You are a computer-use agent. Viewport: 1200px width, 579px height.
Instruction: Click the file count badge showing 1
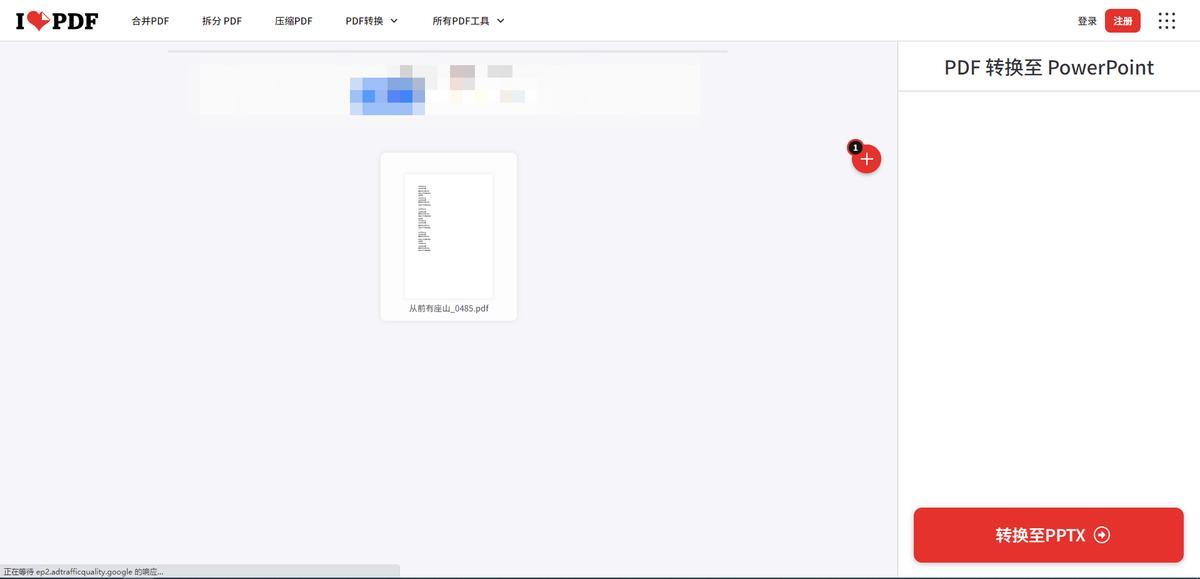tap(855, 147)
